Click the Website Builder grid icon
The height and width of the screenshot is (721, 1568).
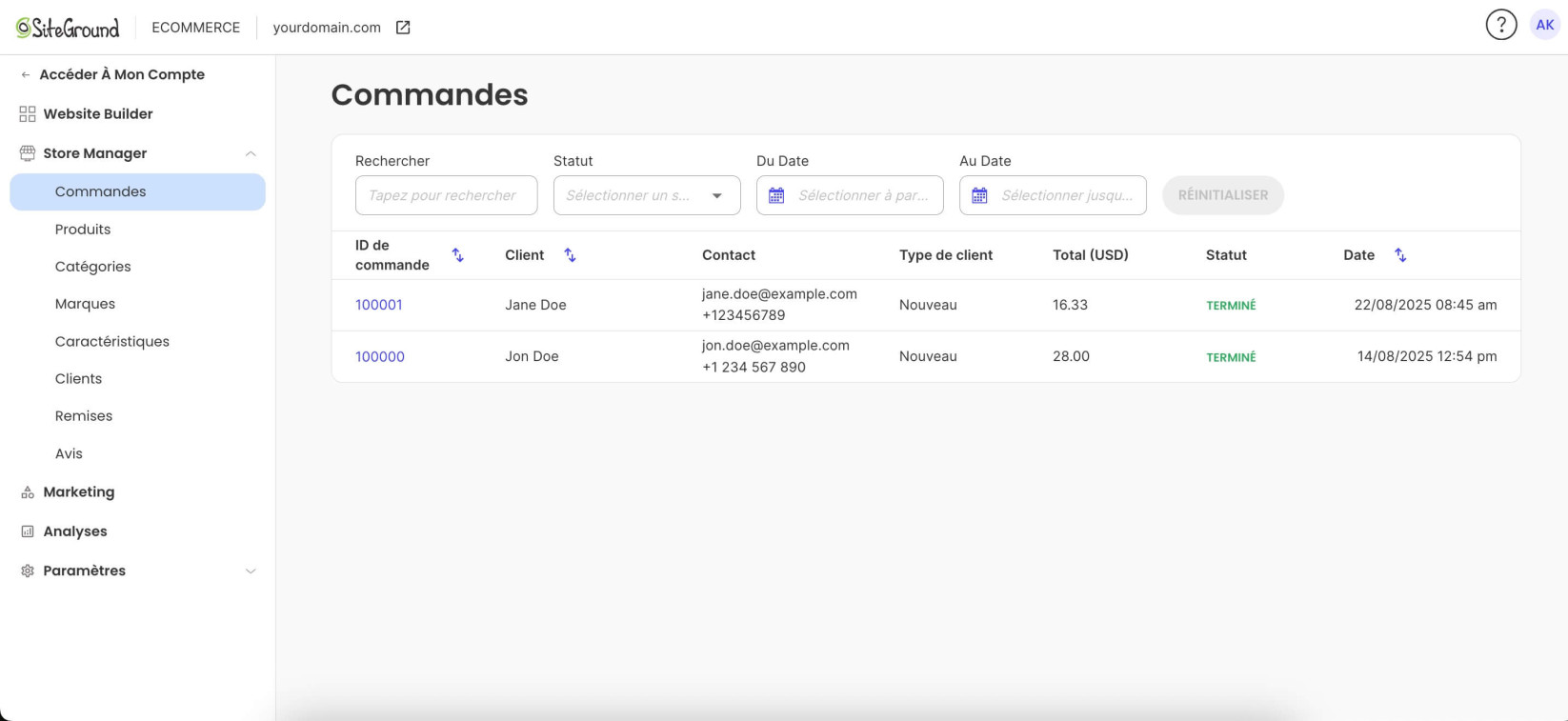28,114
